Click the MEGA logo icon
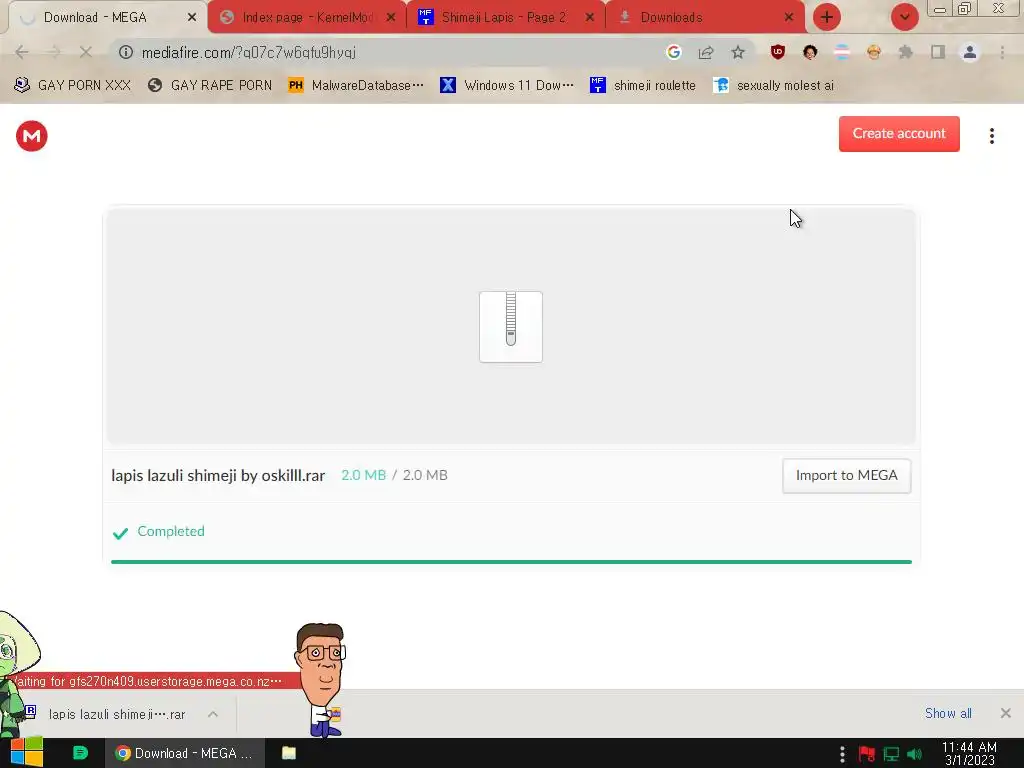 pos(31,136)
